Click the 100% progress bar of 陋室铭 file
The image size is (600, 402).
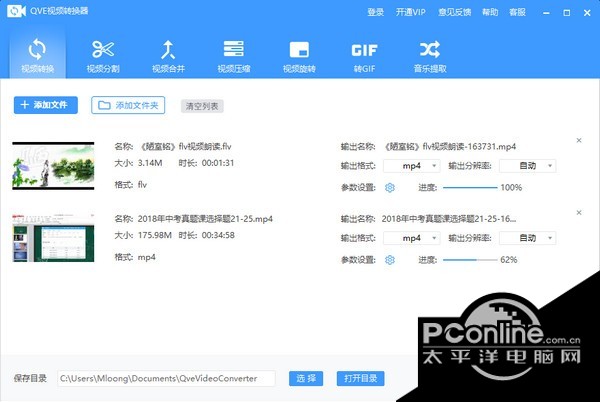(470, 187)
